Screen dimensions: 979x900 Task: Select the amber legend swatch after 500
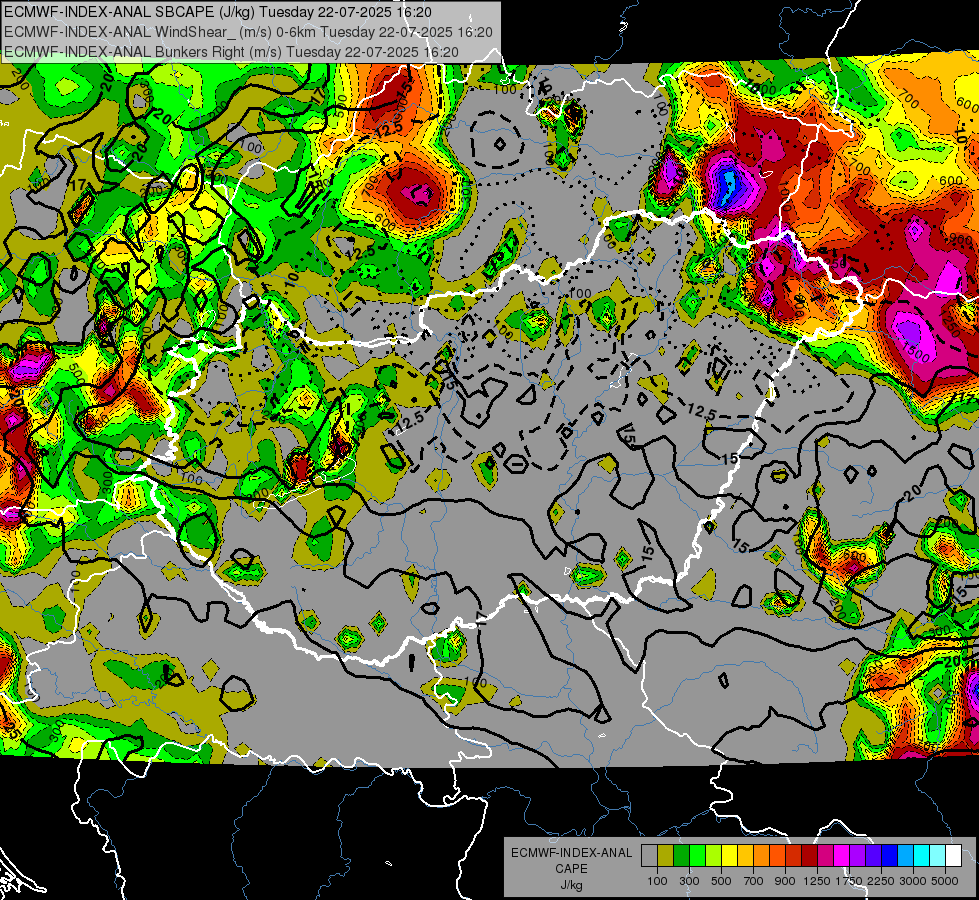(745, 856)
